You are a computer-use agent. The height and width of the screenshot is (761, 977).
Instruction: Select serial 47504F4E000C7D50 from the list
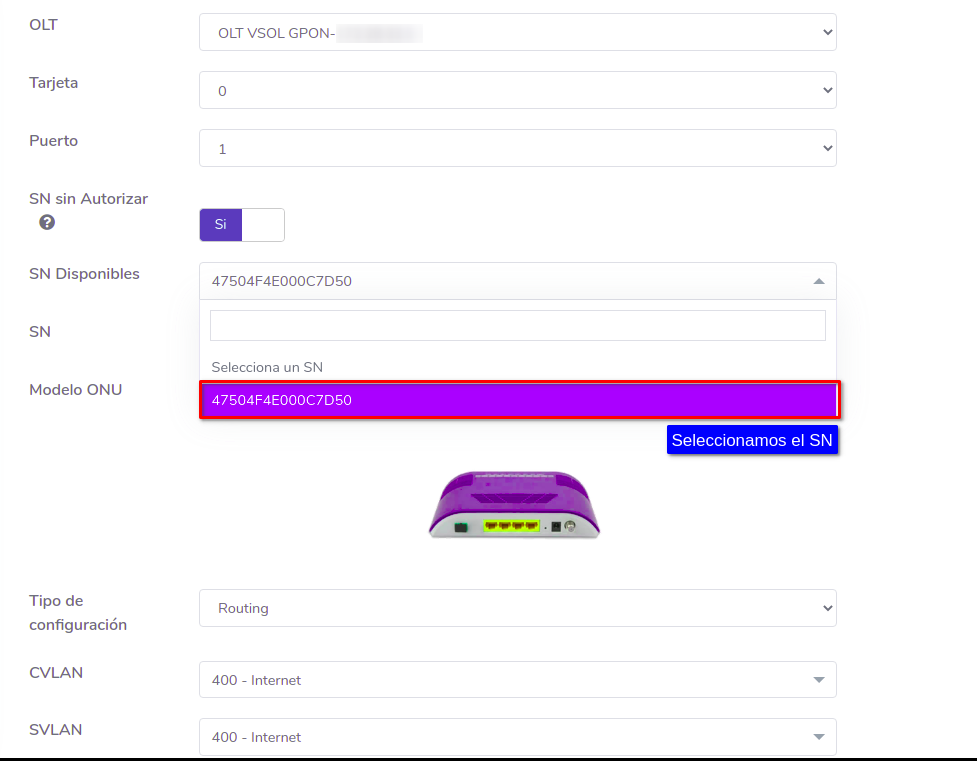(x=518, y=400)
